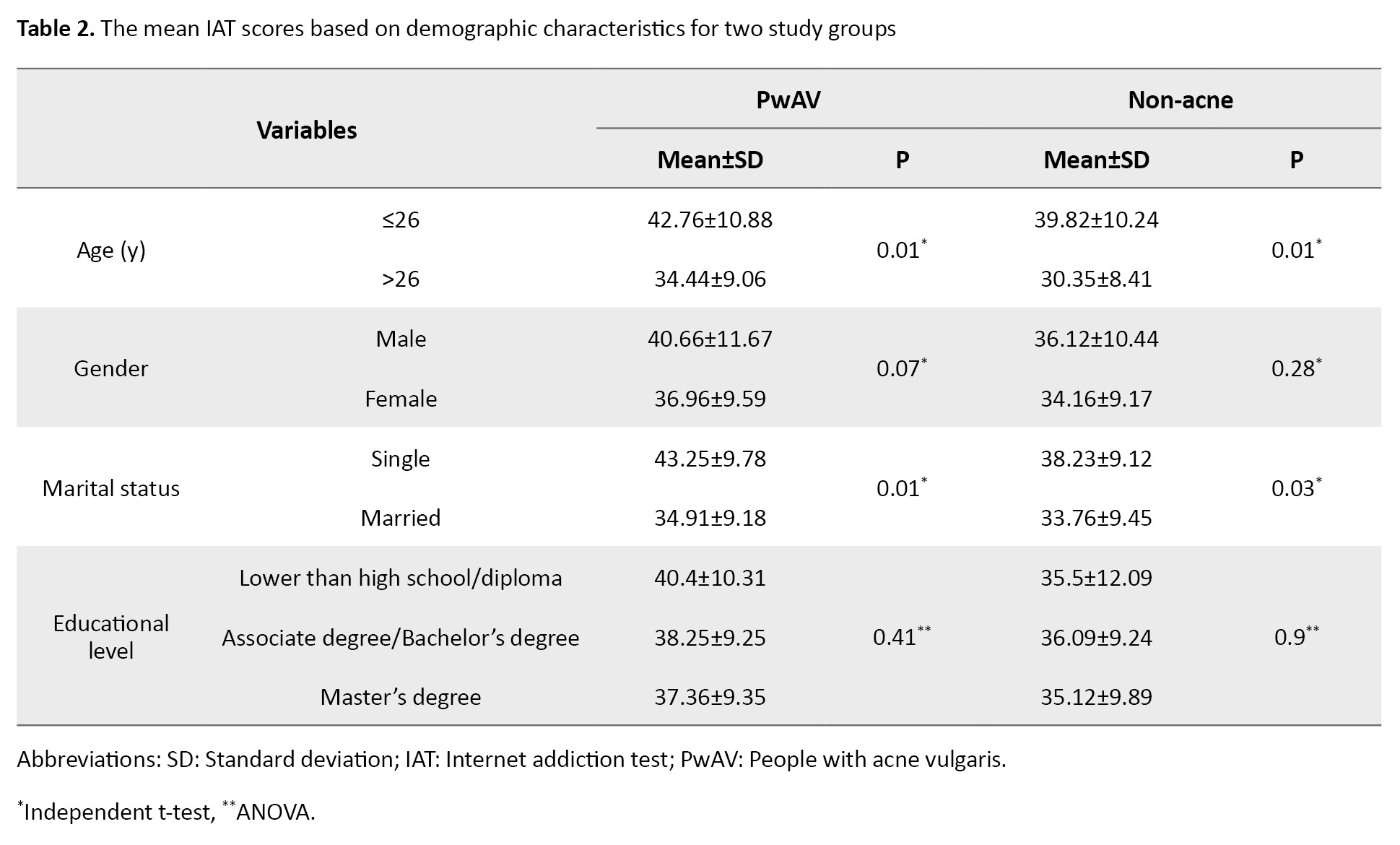
Task: Select the Age (y) row label
Action: (111, 250)
